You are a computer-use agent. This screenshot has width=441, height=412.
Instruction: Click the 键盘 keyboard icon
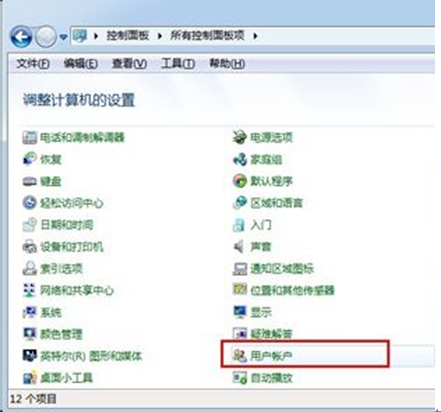coord(29,181)
